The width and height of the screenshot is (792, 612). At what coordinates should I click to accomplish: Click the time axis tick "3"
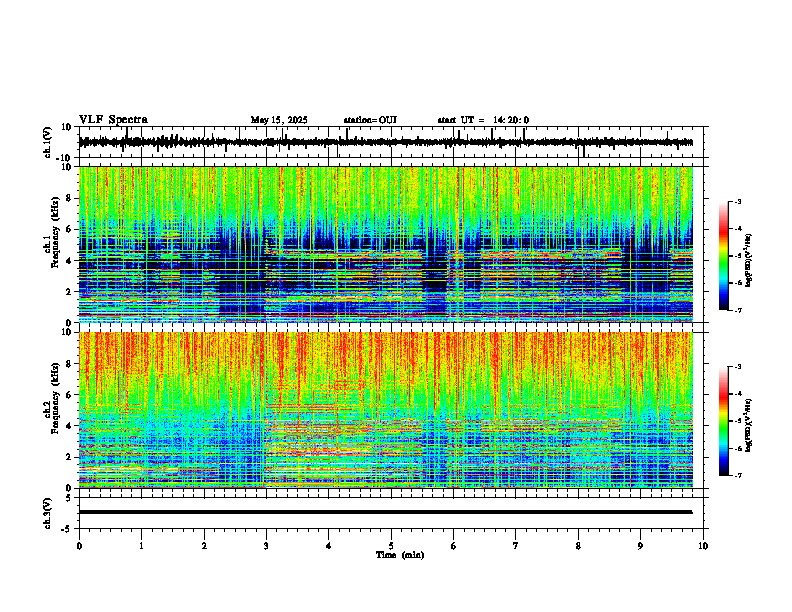click(x=266, y=546)
